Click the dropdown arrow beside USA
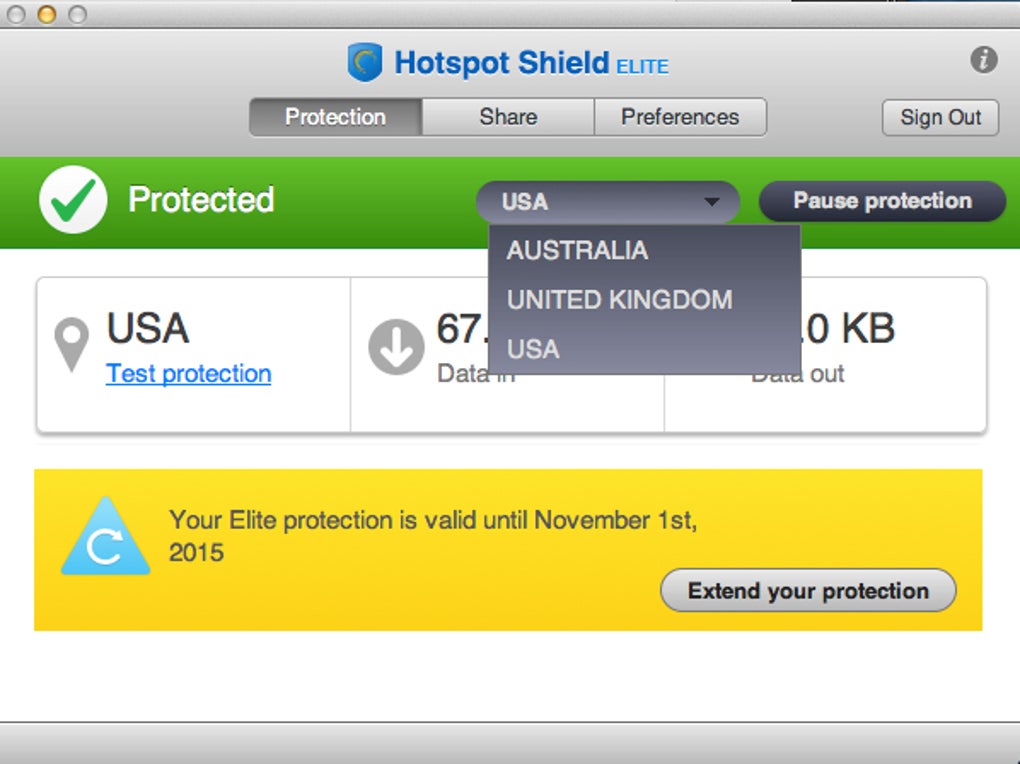The height and width of the screenshot is (764, 1020). tap(712, 202)
